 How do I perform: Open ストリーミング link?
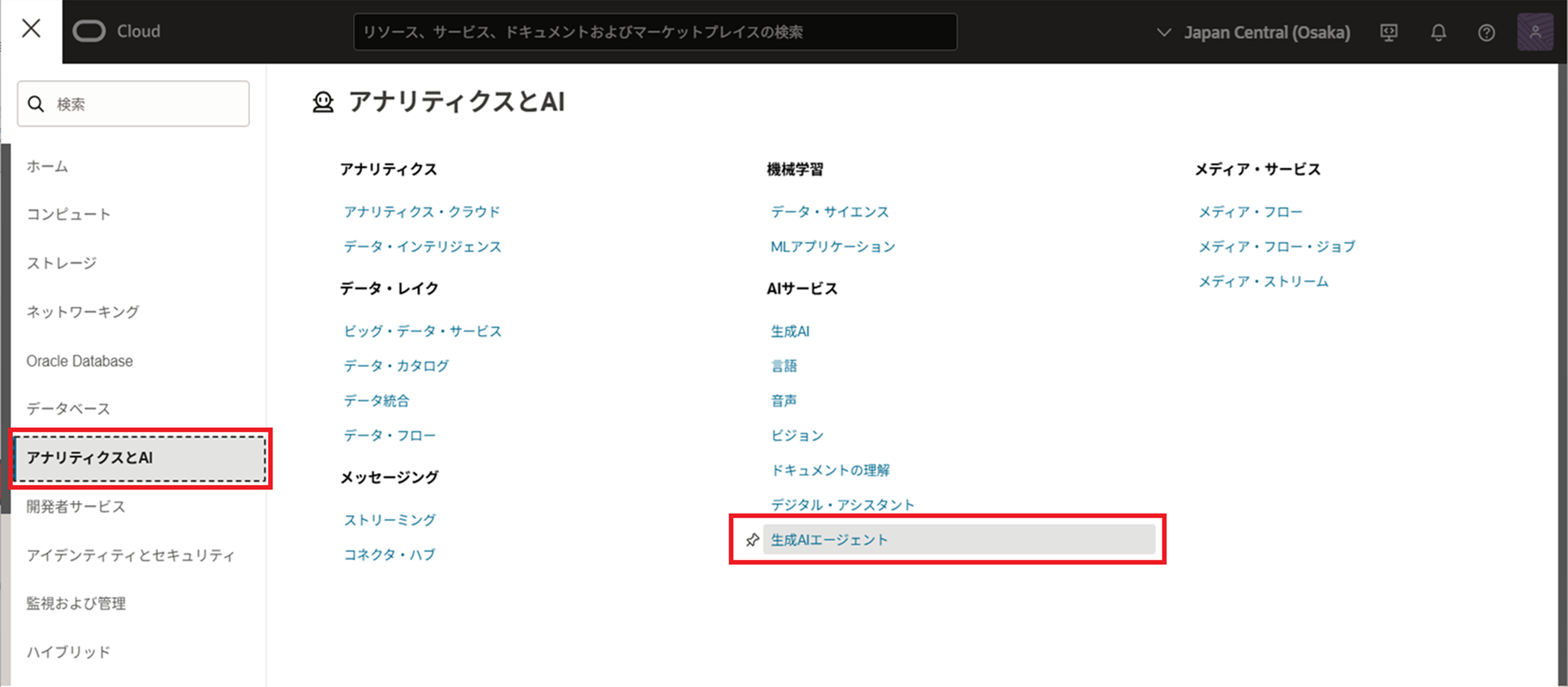pyautogui.click(x=389, y=520)
